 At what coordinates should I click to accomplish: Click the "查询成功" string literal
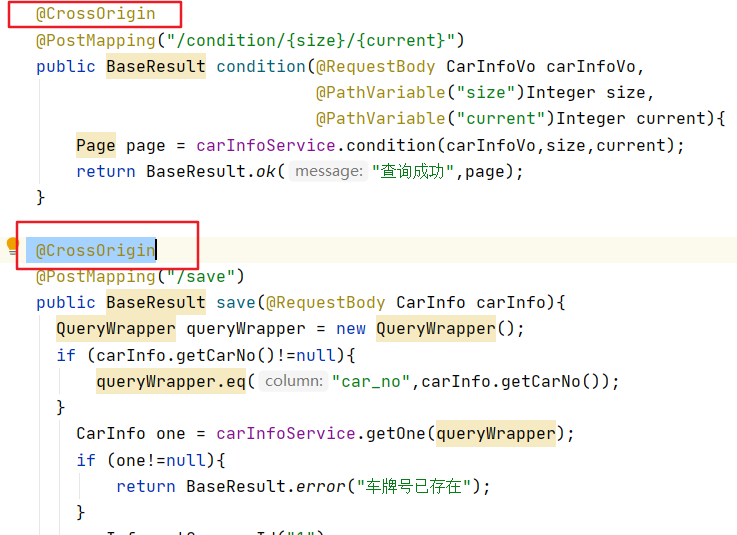coord(413,171)
